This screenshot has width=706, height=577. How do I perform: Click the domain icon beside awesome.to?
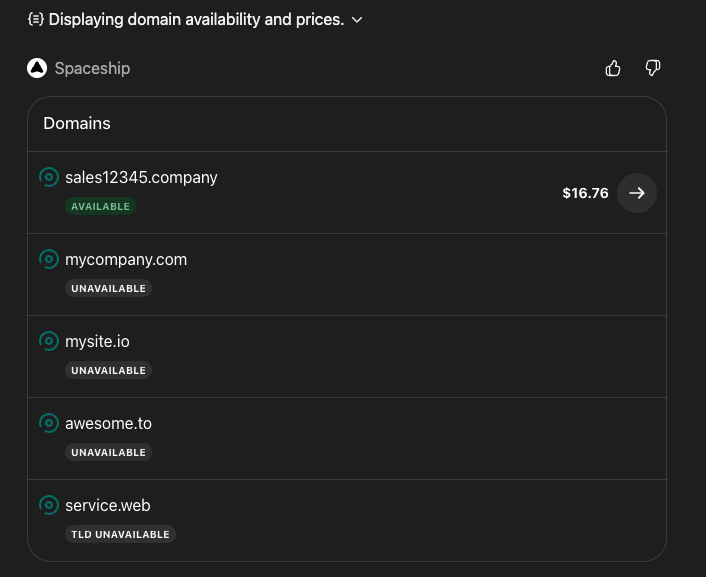(48, 423)
